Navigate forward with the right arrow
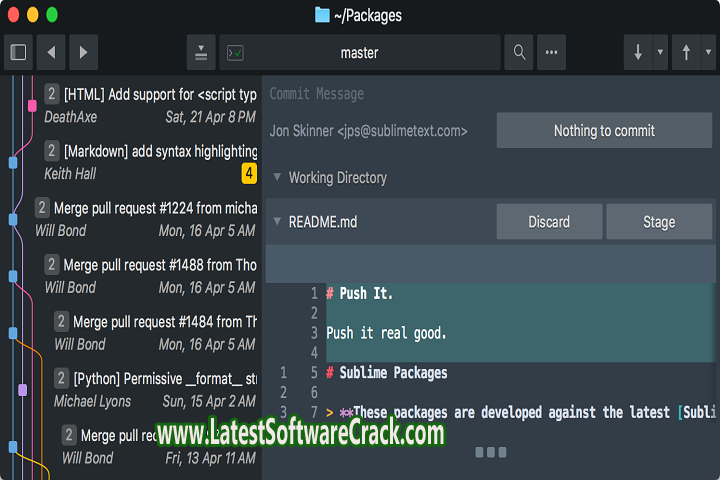The image size is (720, 480). point(83,52)
